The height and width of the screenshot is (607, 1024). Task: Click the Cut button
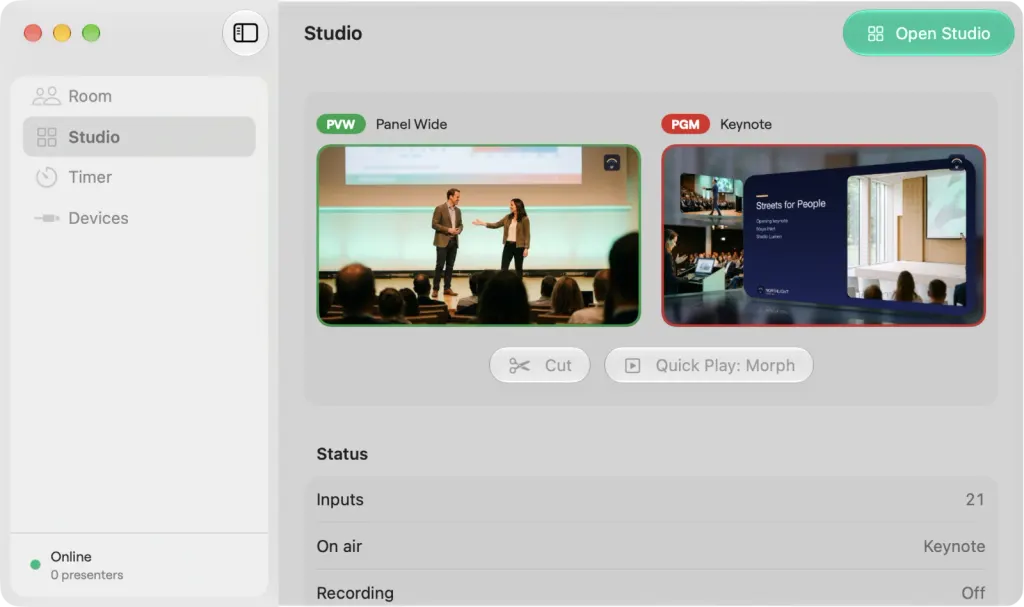click(x=539, y=365)
